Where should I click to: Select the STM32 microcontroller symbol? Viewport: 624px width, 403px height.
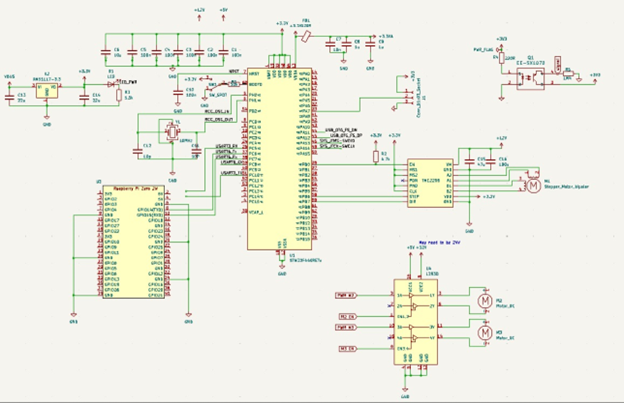281,160
